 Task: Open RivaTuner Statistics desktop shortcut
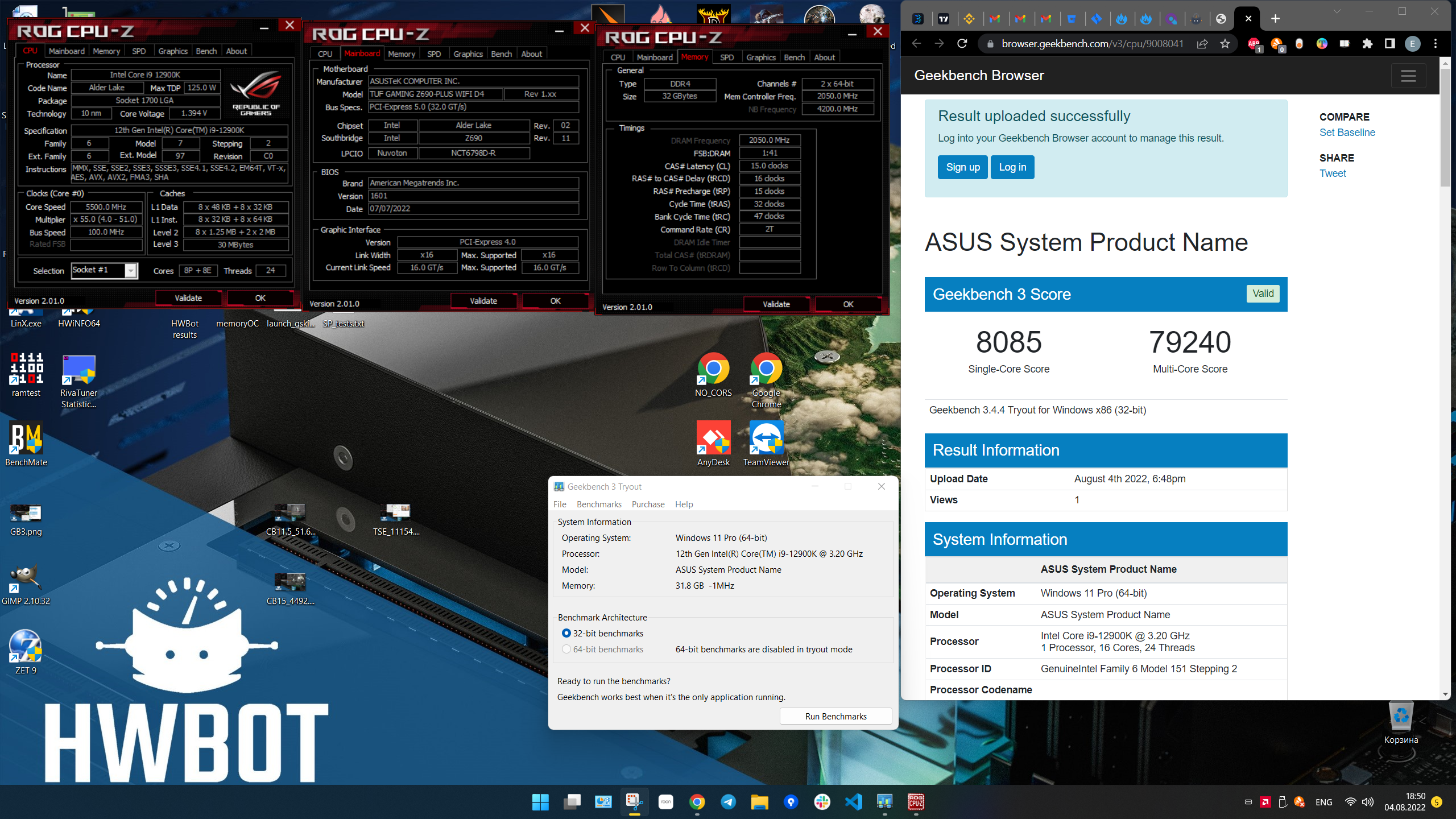[78, 381]
